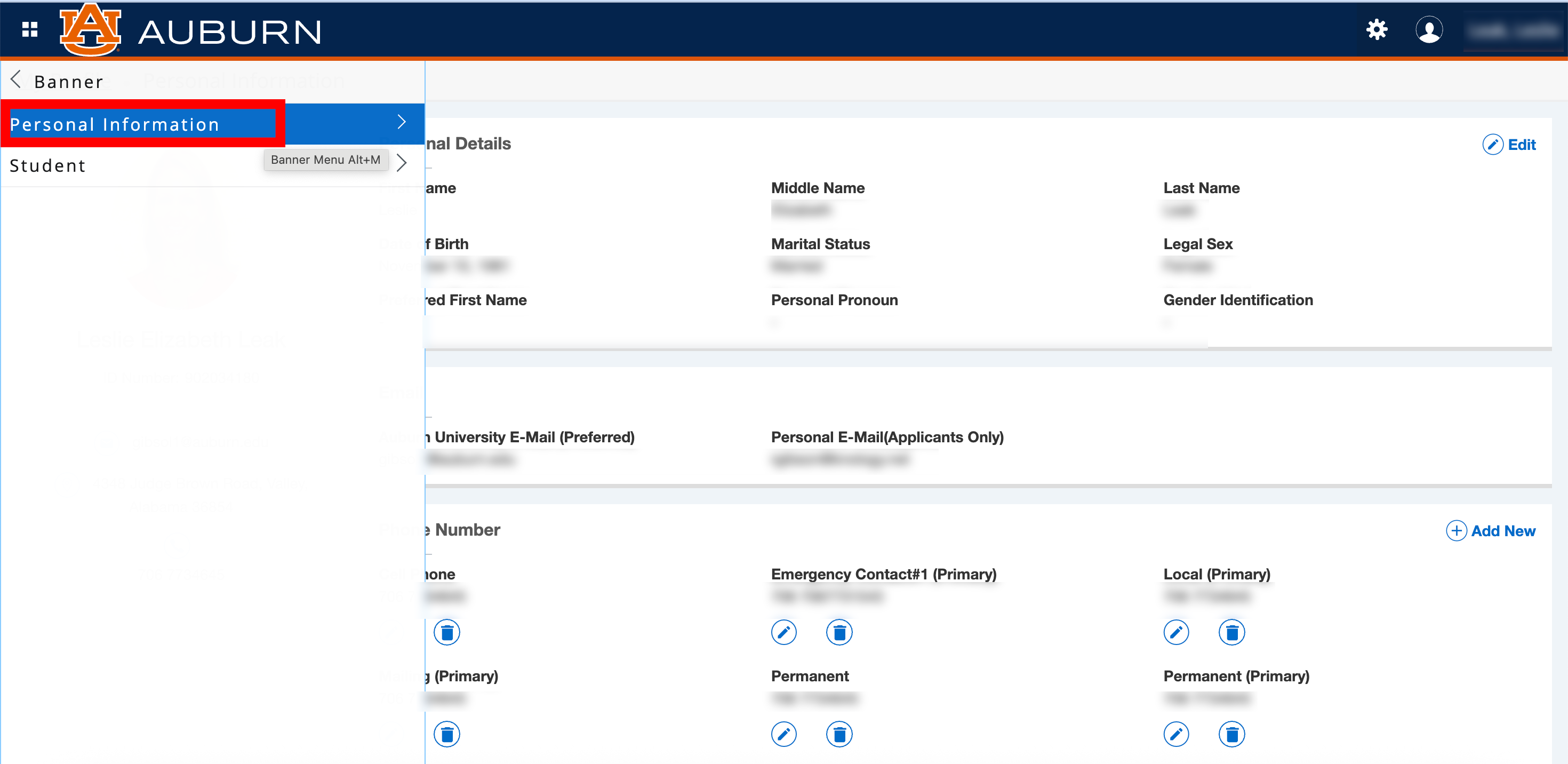Delete the cell phone entry
The width and height of the screenshot is (1568, 764).
click(446, 633)
